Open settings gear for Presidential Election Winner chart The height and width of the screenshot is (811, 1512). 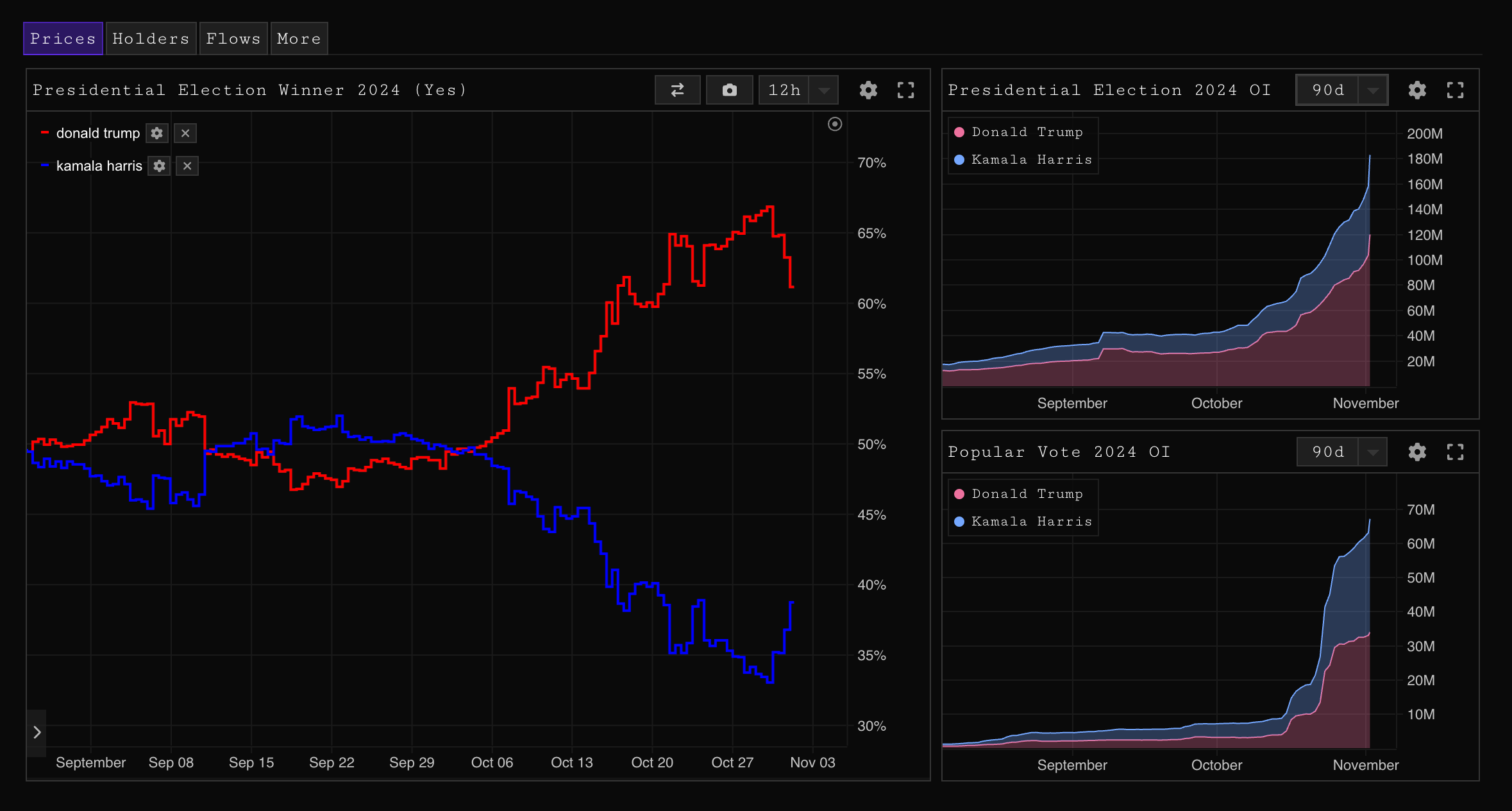tap(868, 90)
